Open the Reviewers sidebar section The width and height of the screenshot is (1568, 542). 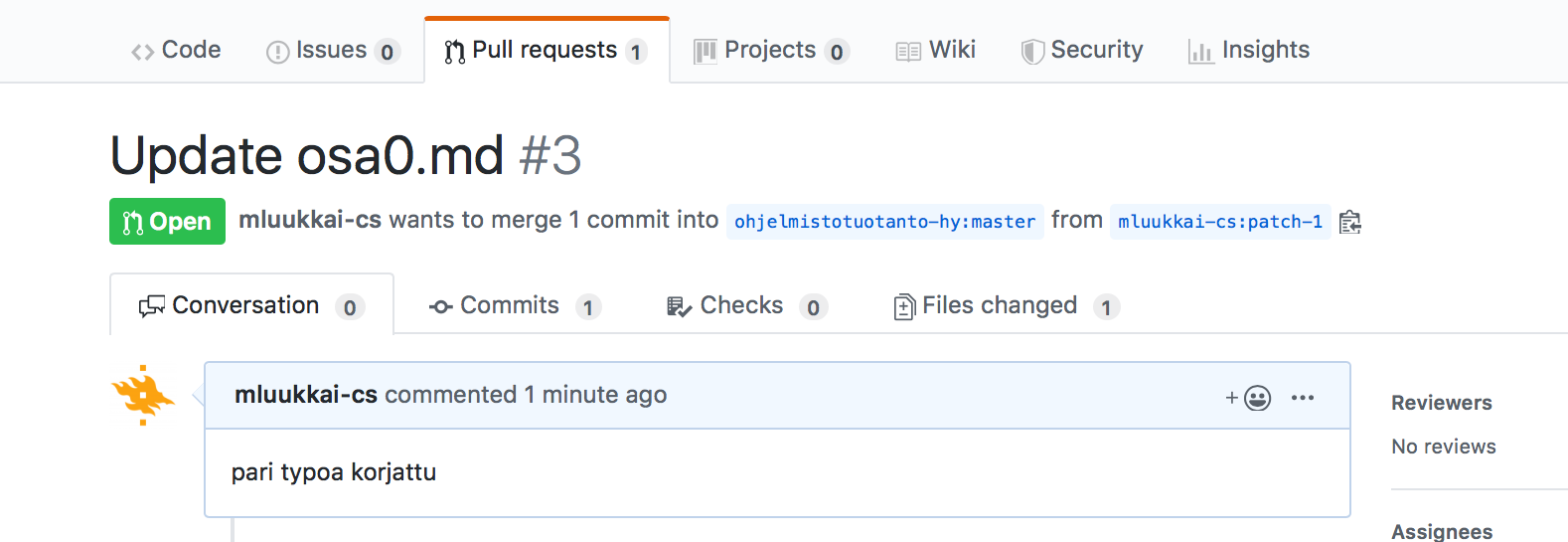(x=1441, y=403)
